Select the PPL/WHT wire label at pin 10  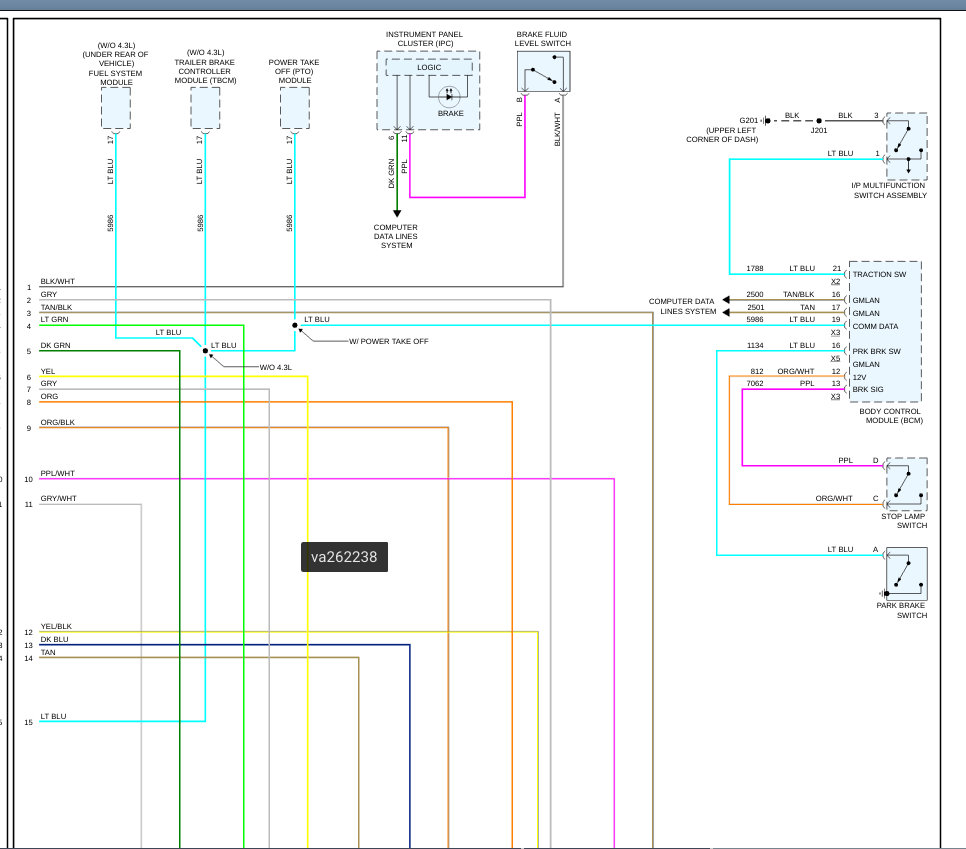(58, 473)
